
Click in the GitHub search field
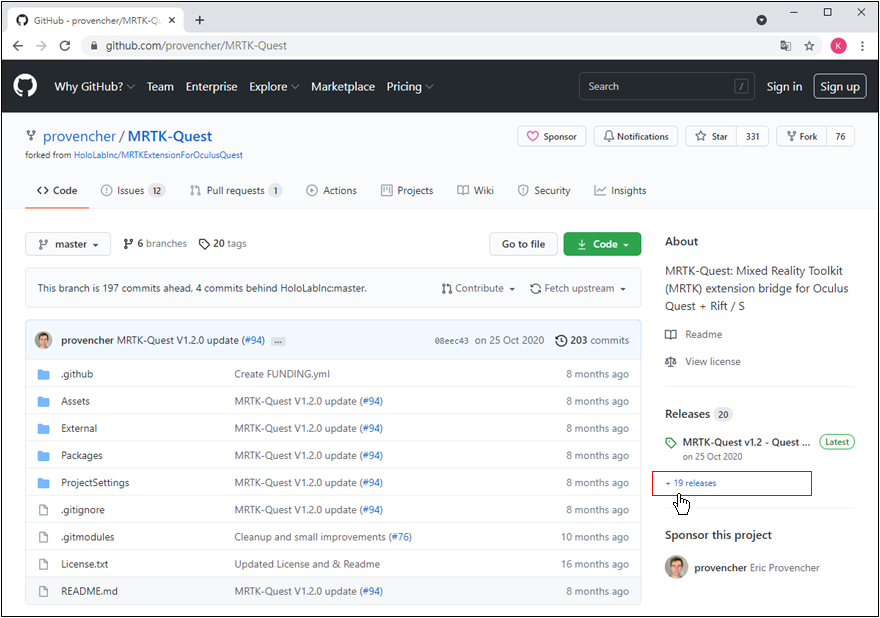click(x=655, y=86)
